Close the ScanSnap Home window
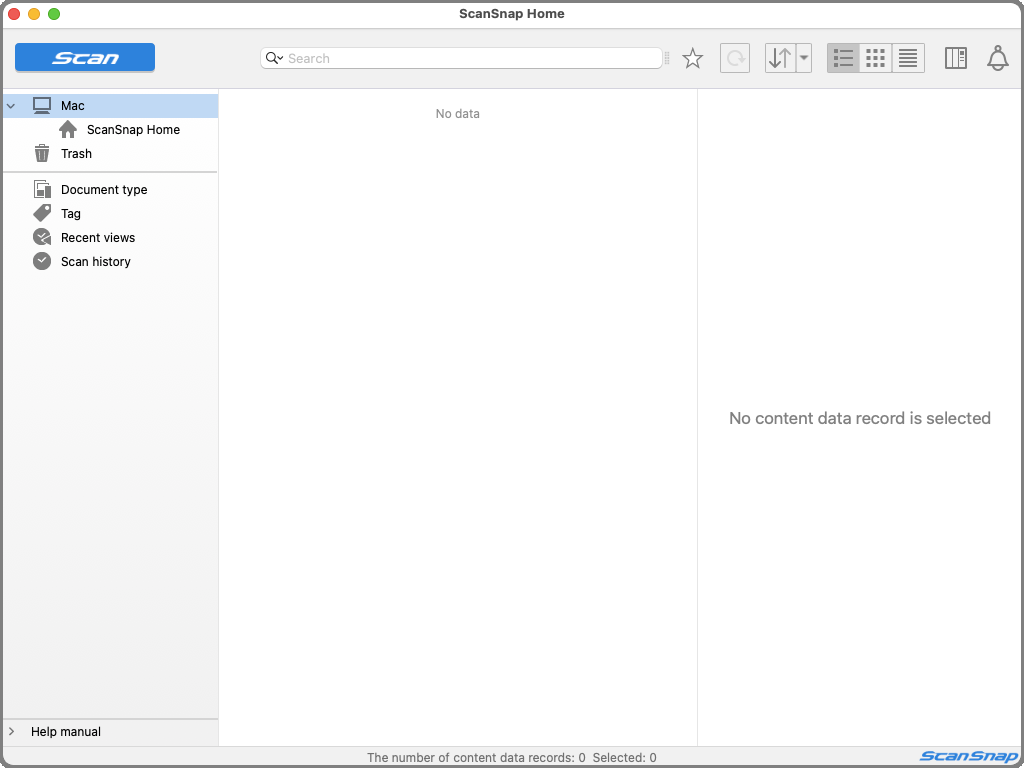Image resolution: width=1024 pixels, height=768 pixels. point(14,14)
